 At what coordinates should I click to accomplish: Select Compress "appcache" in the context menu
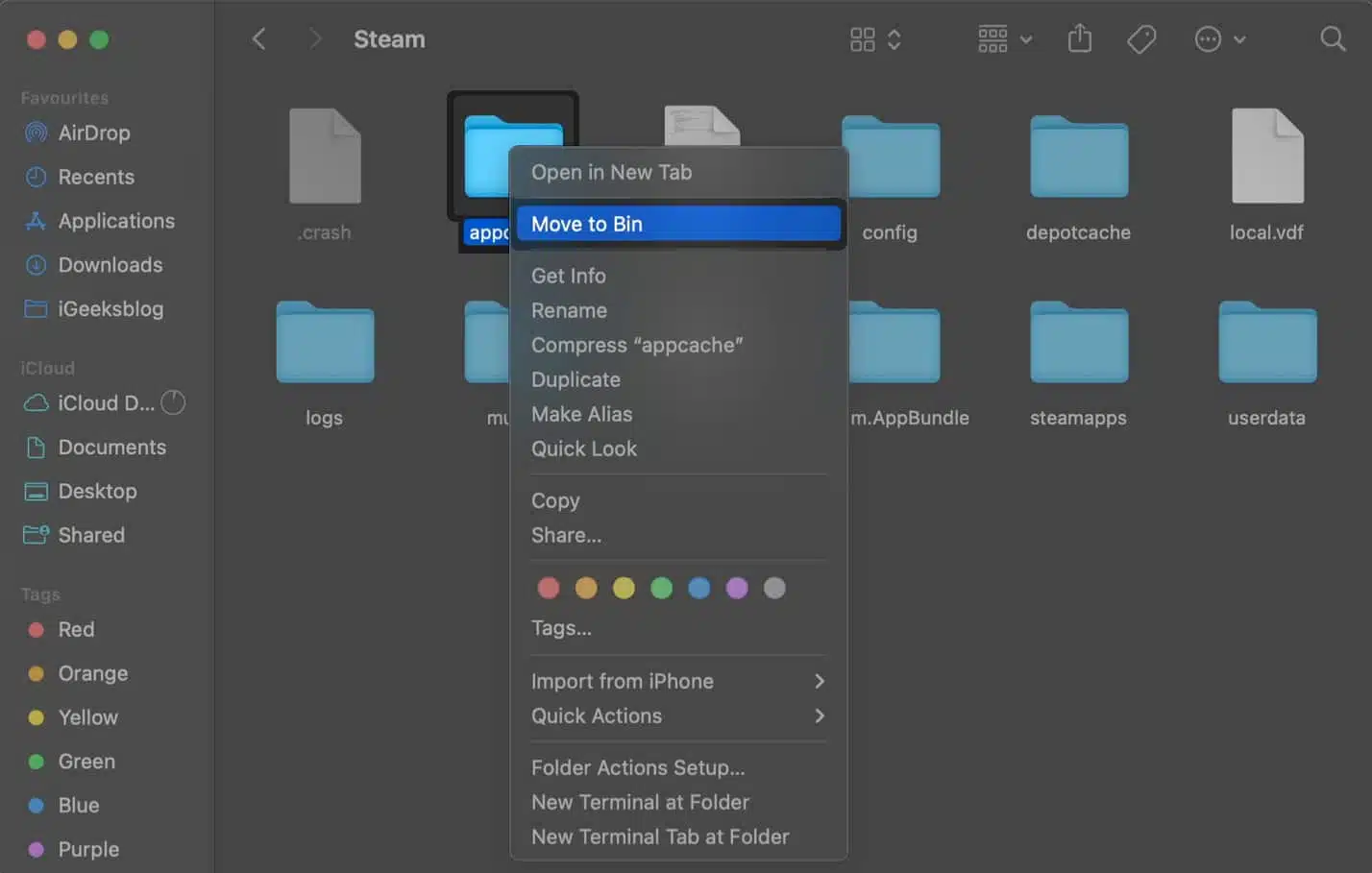[637, 345]
